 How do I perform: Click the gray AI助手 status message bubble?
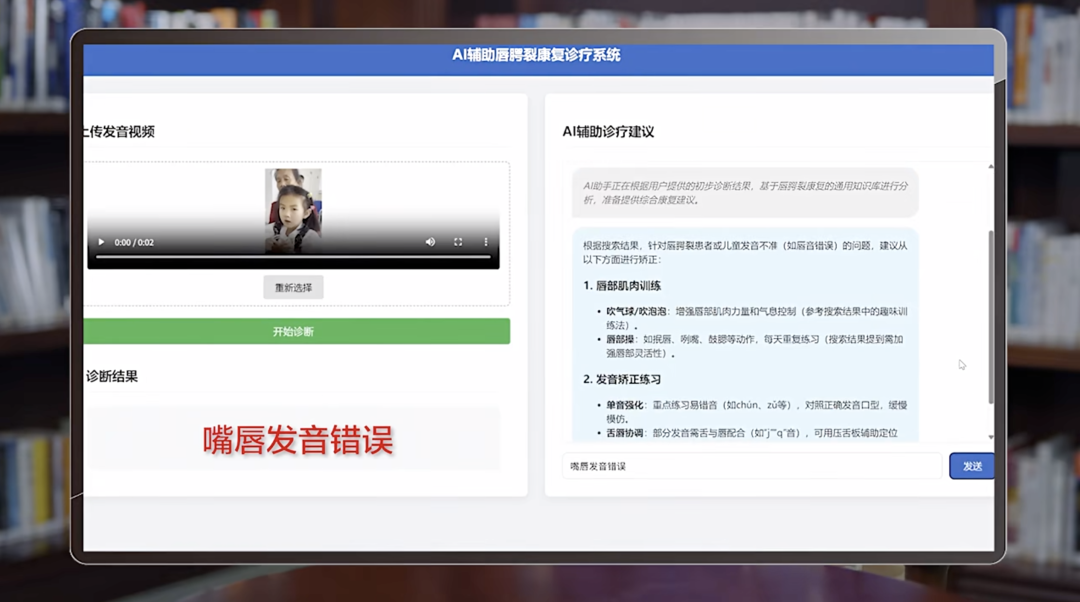pyautogui.click(x=745, y=193)
